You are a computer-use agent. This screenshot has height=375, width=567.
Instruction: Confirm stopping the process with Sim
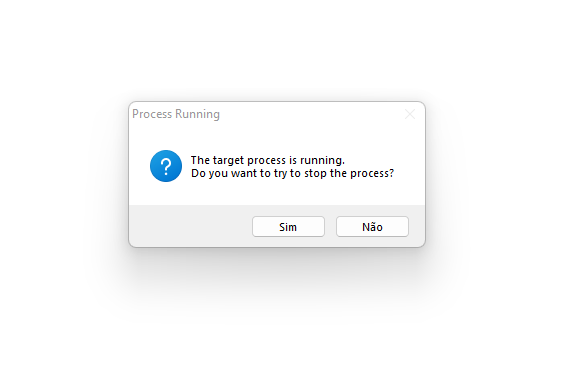288,227
